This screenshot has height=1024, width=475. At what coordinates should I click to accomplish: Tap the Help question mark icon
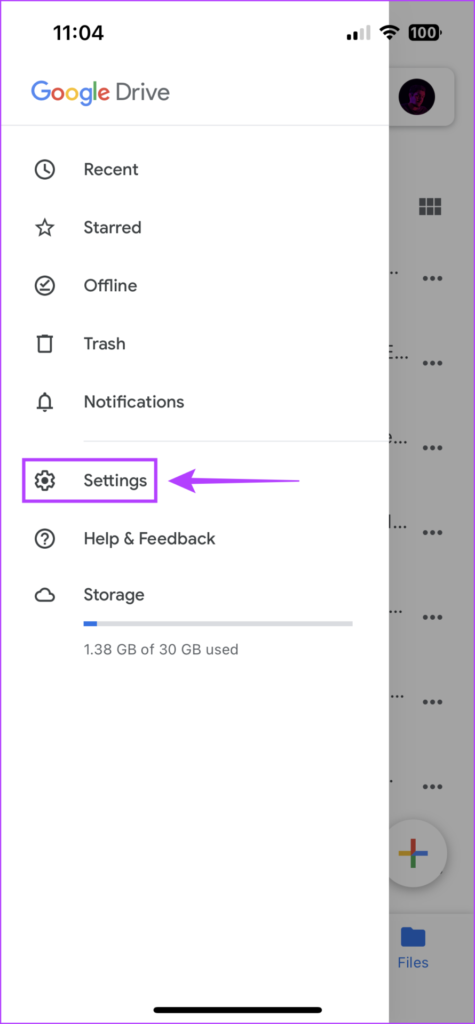point(44,539)
